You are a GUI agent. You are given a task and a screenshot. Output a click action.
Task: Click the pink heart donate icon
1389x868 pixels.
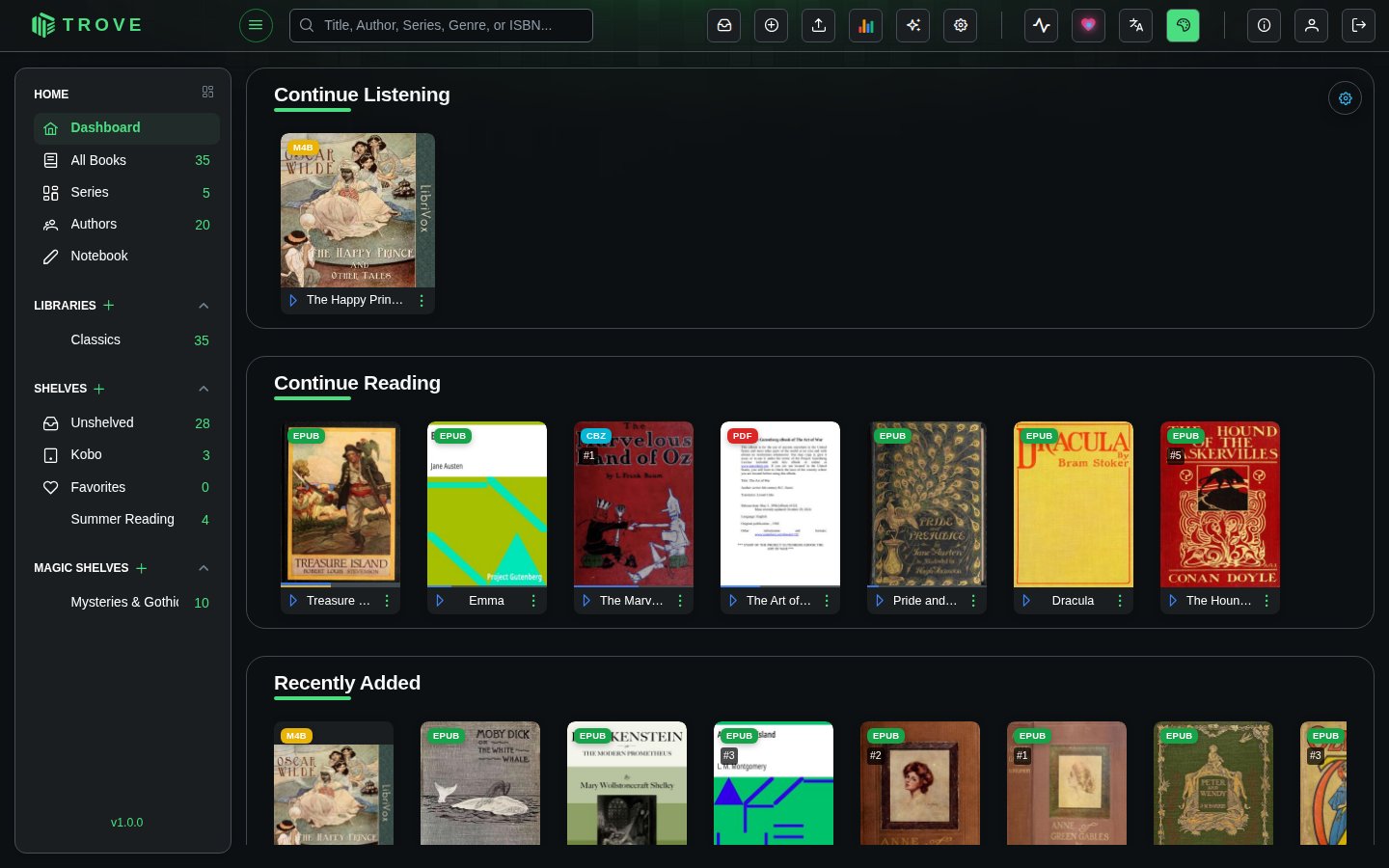pyautogui.click(x=1088, y=26)
